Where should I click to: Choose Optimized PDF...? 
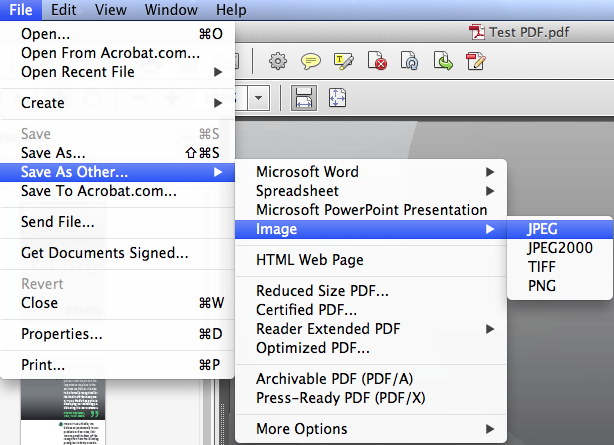[371, 348]
